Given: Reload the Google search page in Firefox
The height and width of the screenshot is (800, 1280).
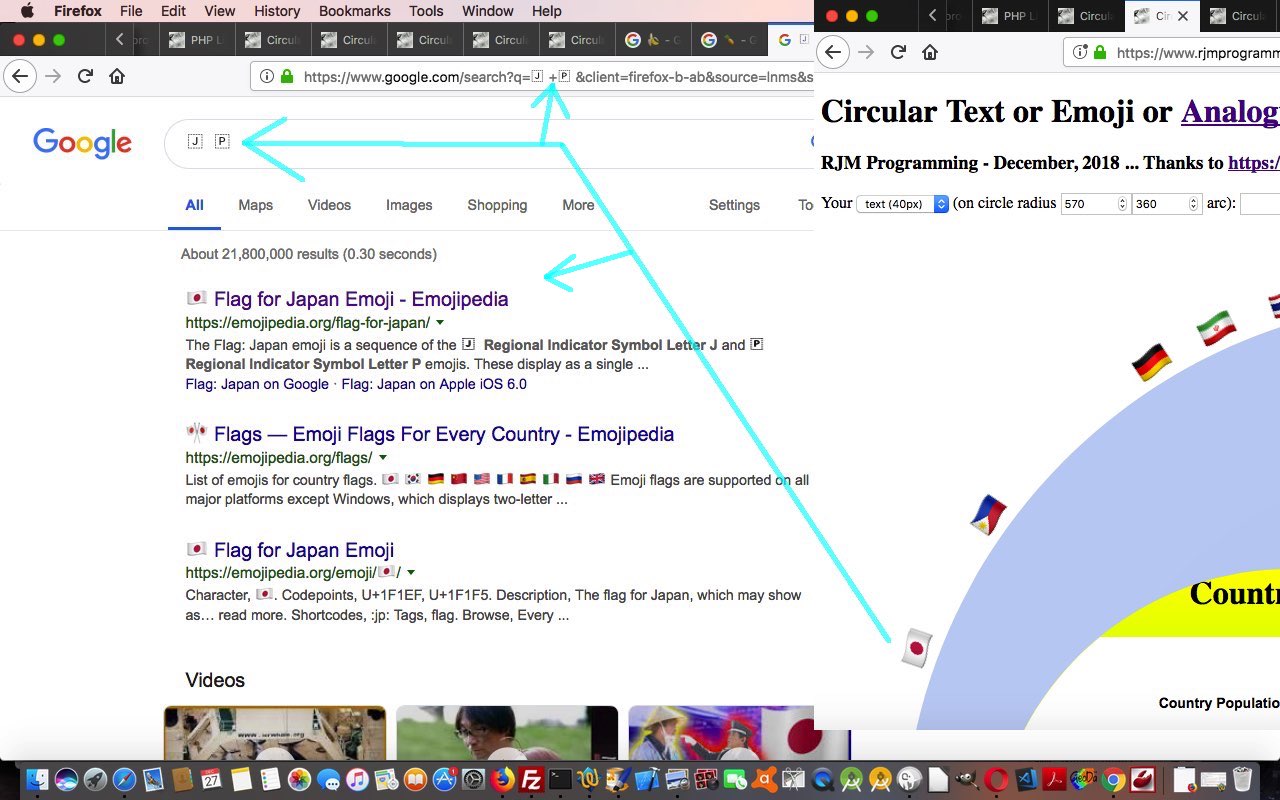Looking at the screenshot, I should 86,76.
